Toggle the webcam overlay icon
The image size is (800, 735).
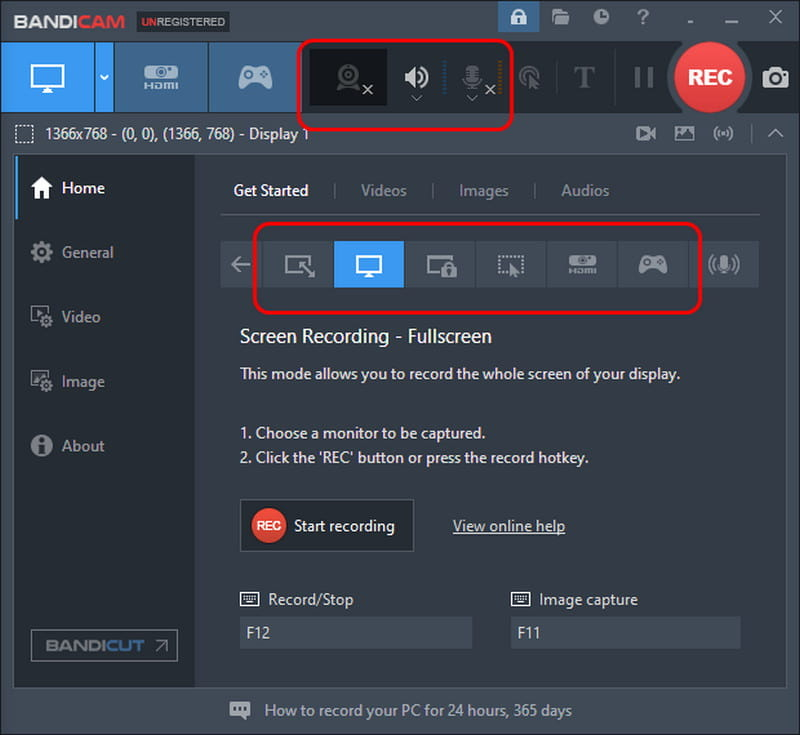click(348, 78)
